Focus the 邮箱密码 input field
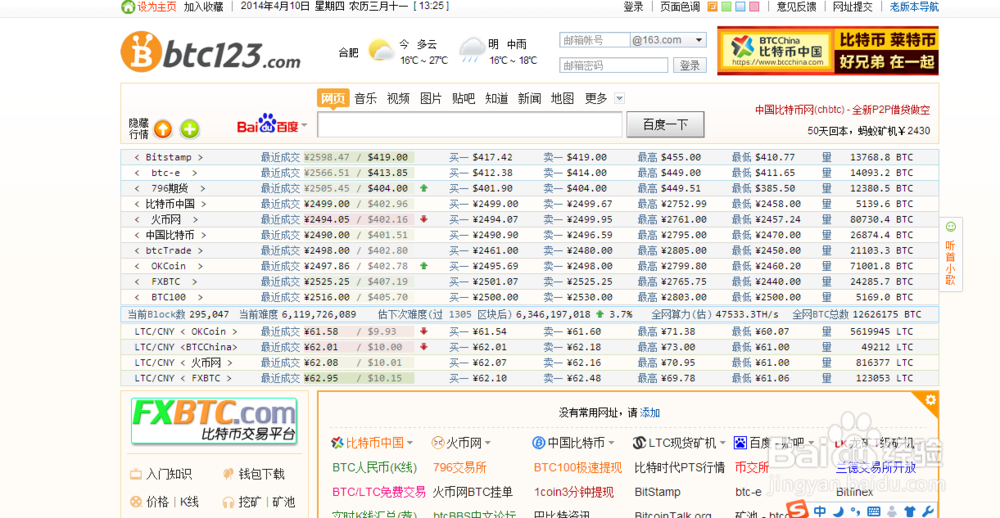 point(614,65)
